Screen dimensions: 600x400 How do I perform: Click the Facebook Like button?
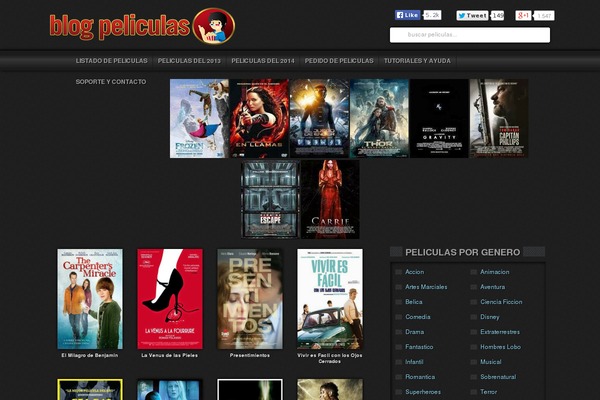[x=408, y=15]
